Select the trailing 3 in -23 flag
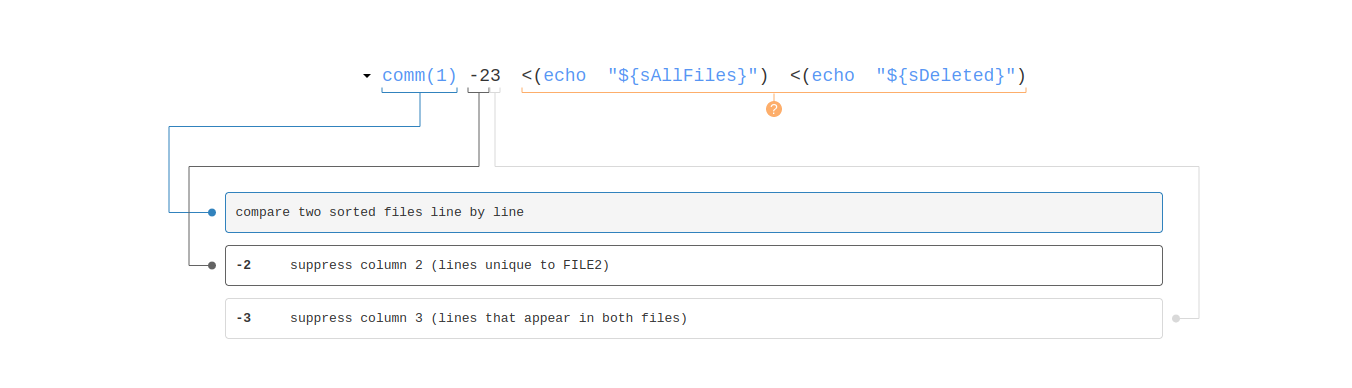 [x=495, y=75]
